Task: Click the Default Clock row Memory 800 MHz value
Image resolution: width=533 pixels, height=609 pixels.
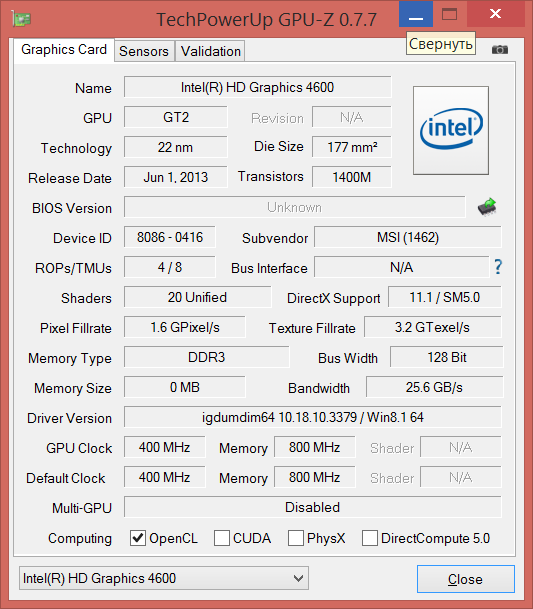Action: [315, 477]
